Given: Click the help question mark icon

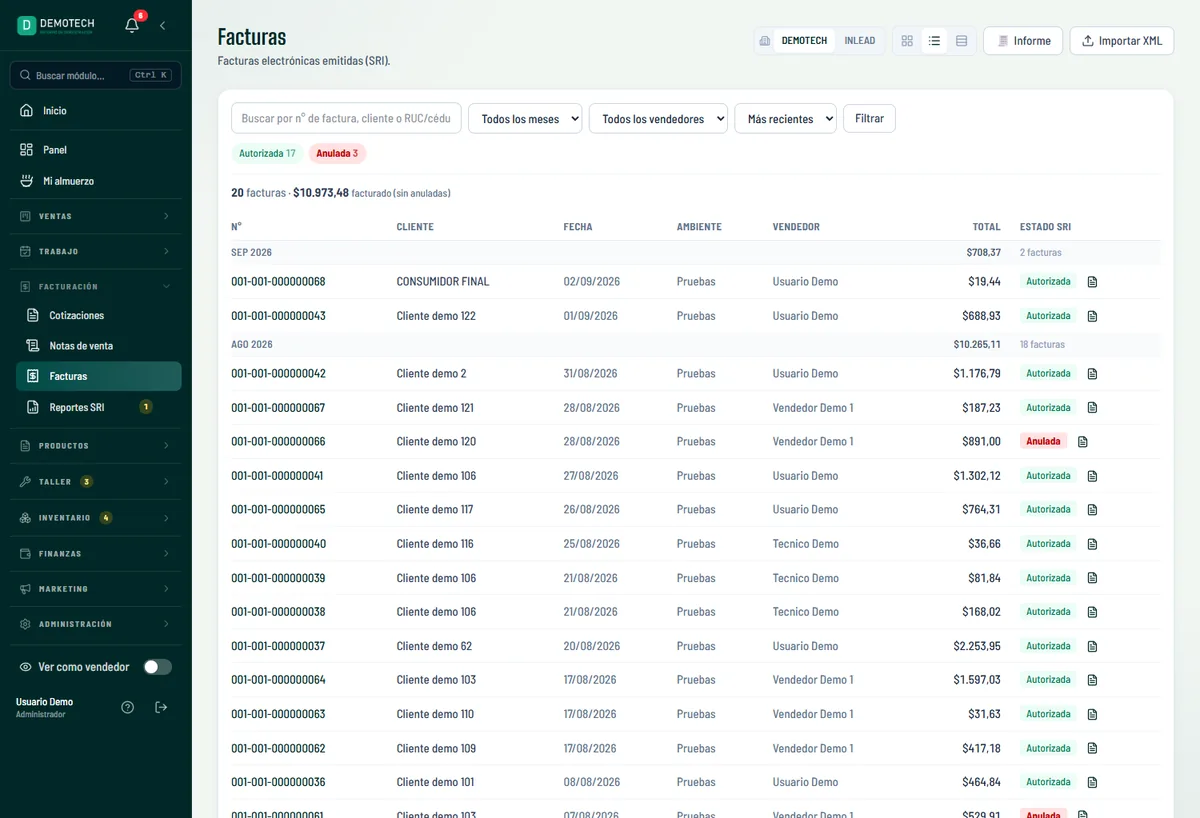Looking at the screenshot, I should (128, 707).
